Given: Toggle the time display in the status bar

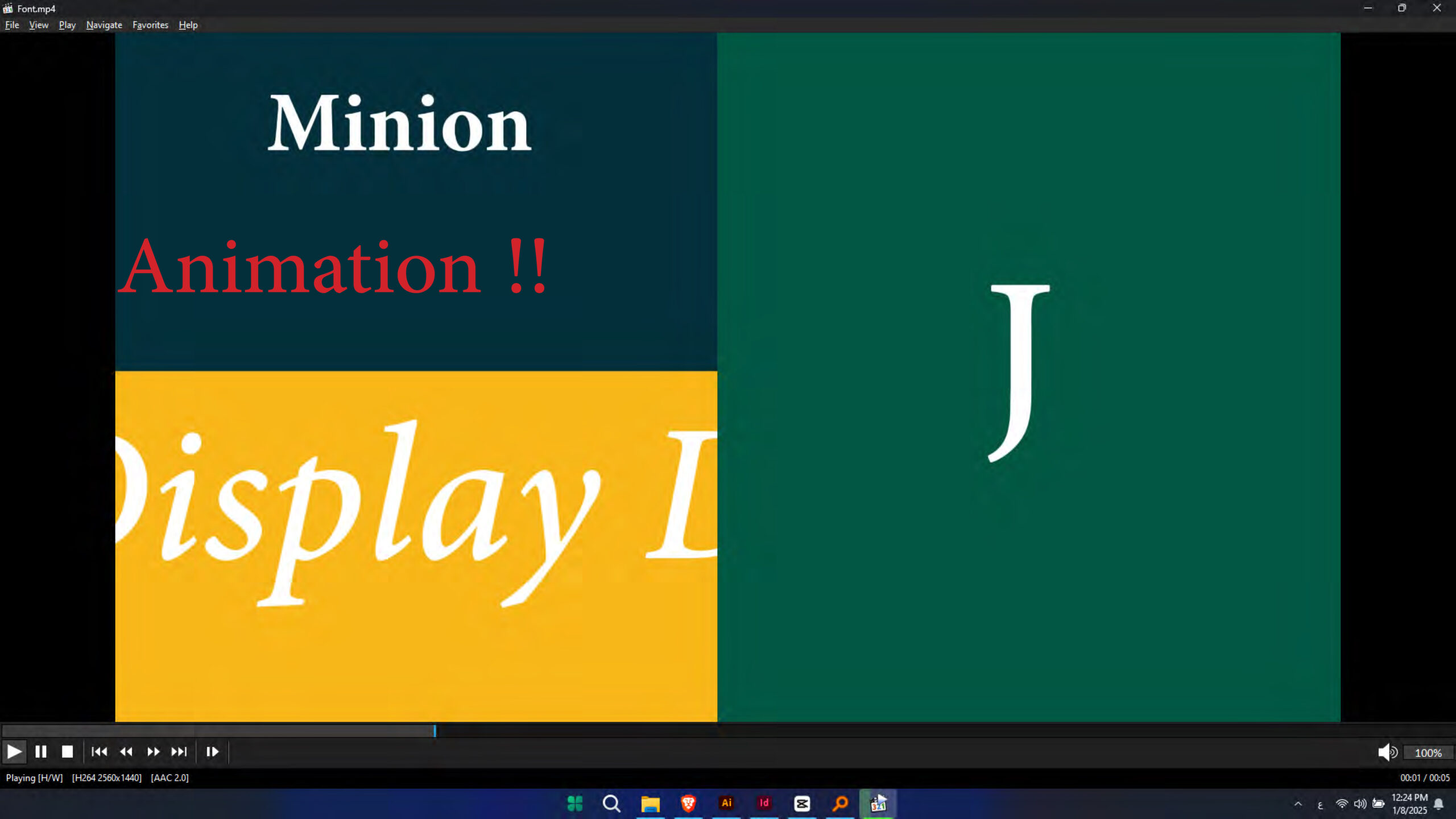Looking at the screenshot, I should click(1424, 777).
